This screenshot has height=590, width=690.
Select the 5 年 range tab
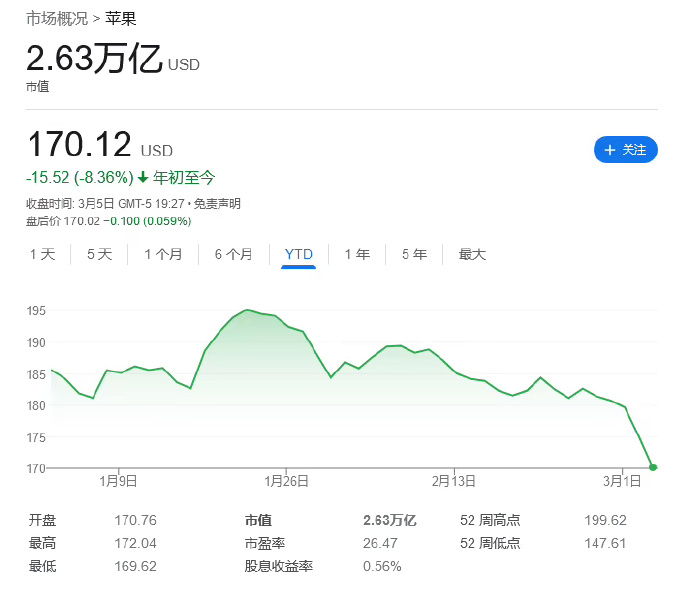pos(415,254)
